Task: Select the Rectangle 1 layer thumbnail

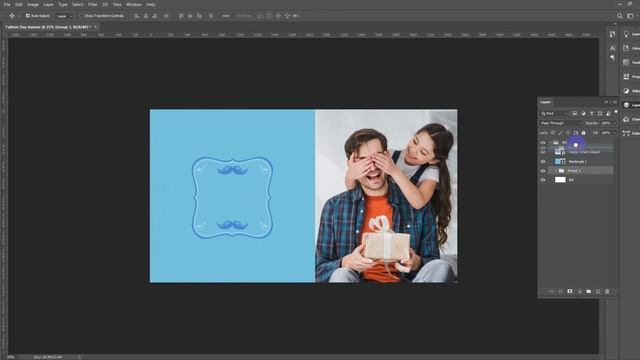Action: tap(558, 162)
